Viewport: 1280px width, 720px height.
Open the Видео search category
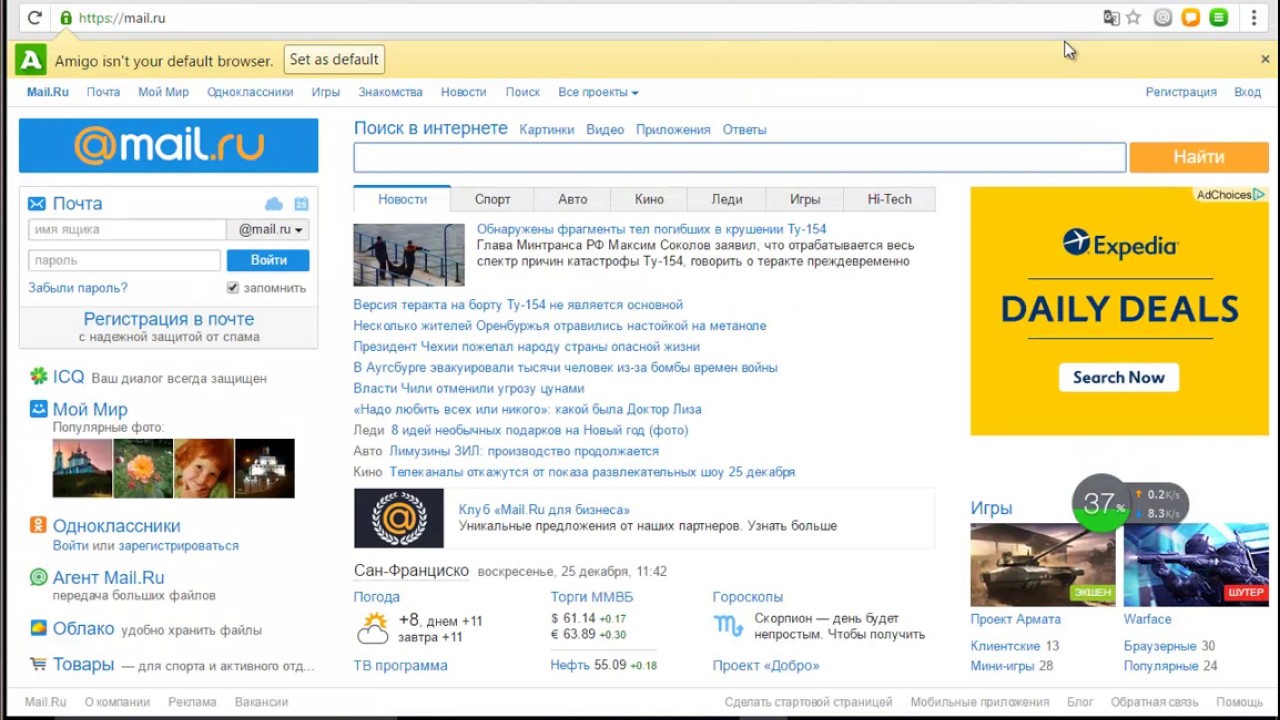pyautogui.click(x=605, y=130)
